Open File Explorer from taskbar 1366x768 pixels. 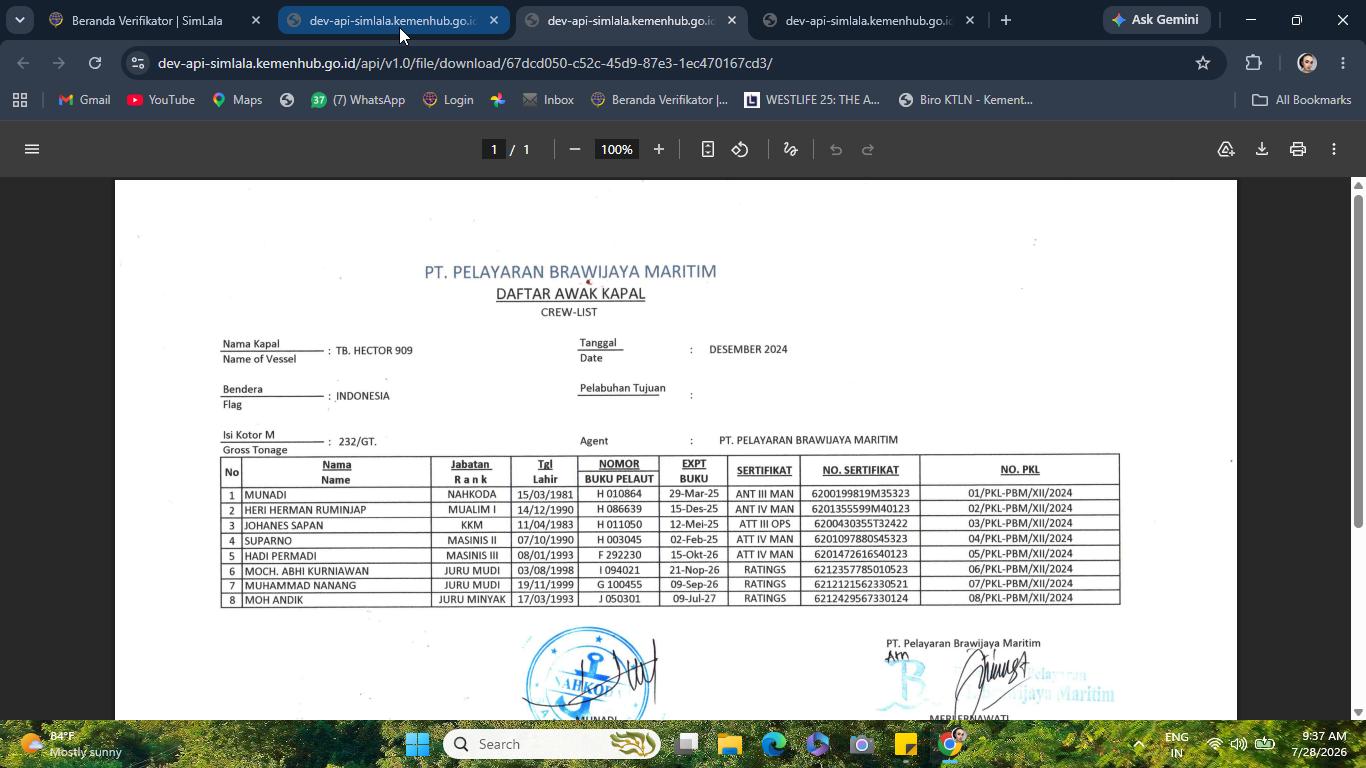click(x=730, y=744)
